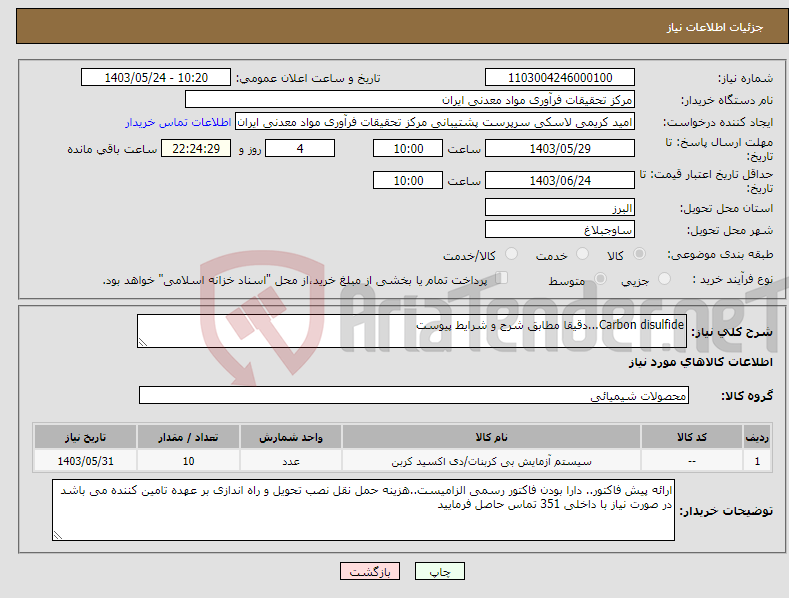Select the کالا radio button
The height and width of the screenshot is (598, 789).
[x=639, y=254]
